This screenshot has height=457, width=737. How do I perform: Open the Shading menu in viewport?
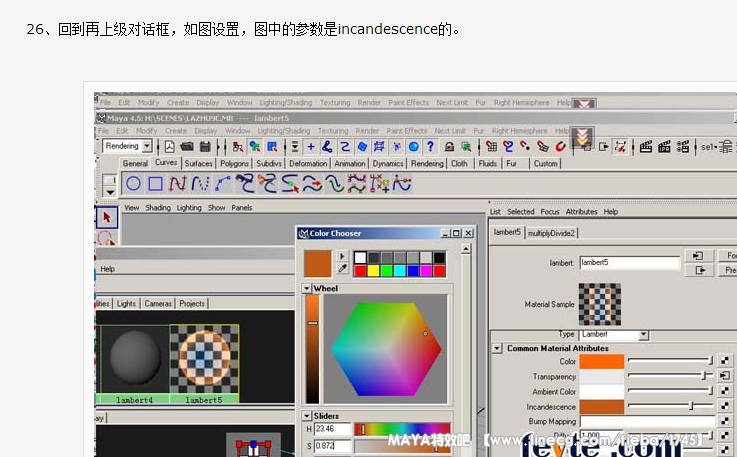click(158, 208)
